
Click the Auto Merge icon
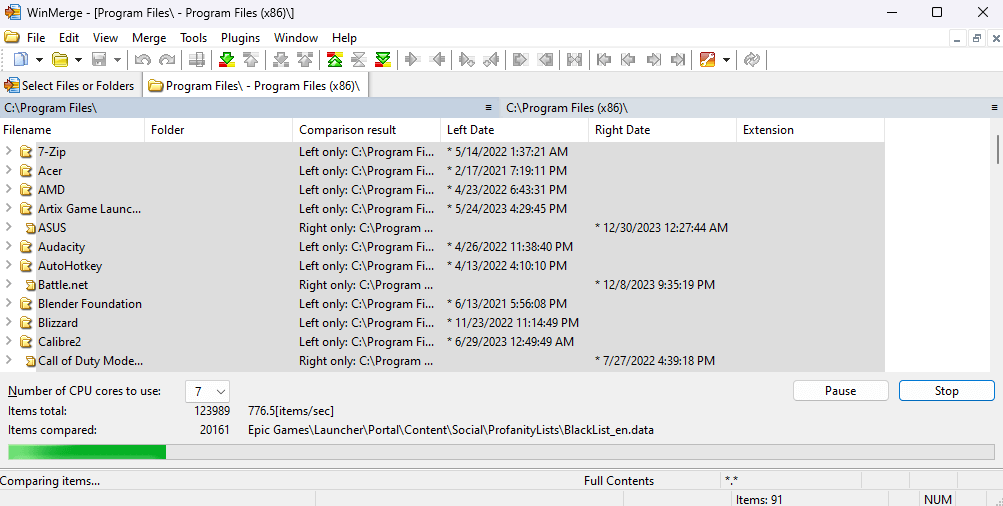(574, 60)
